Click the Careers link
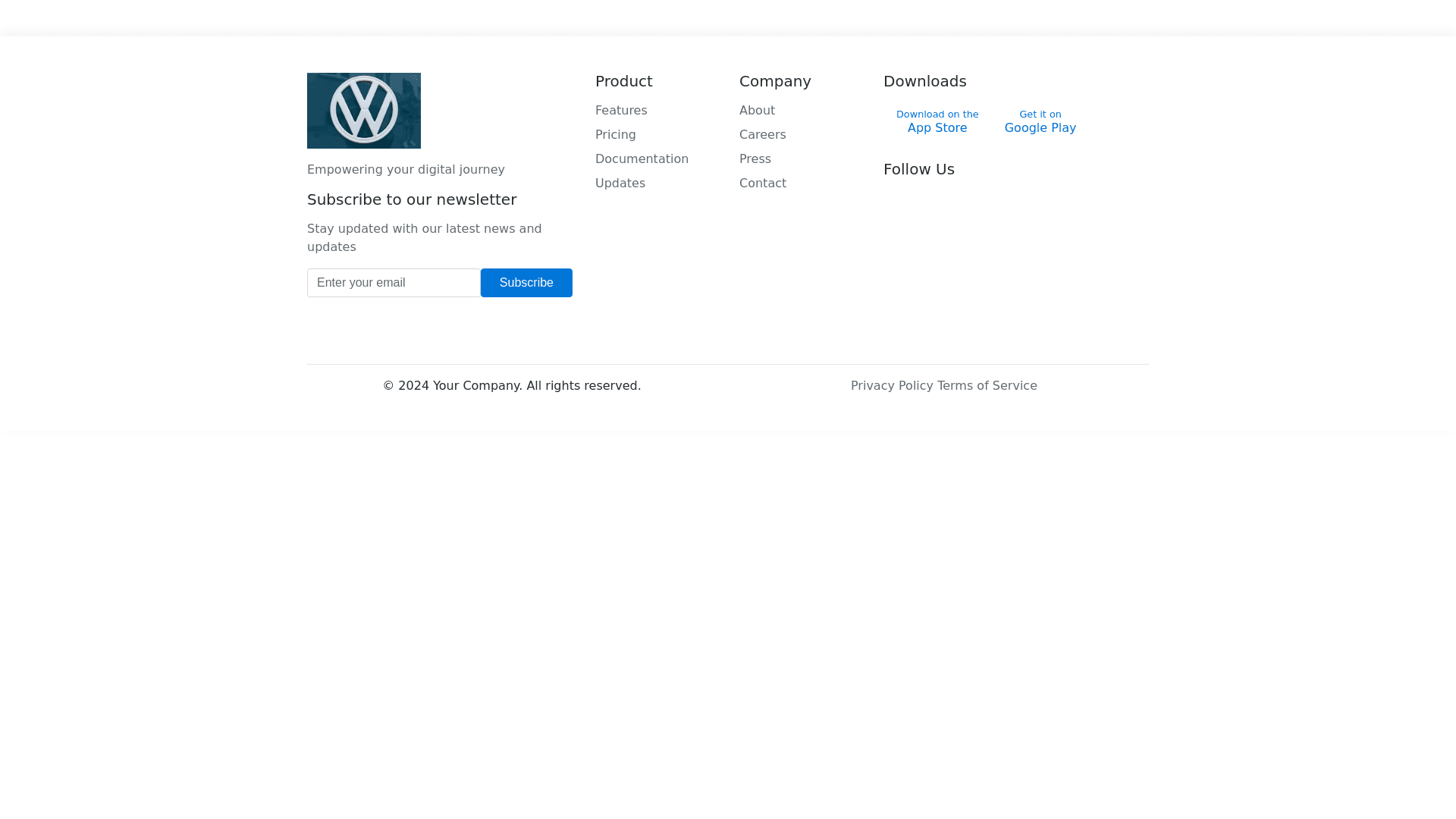Viewport: 1456px width, 819px height. point(762,135)
